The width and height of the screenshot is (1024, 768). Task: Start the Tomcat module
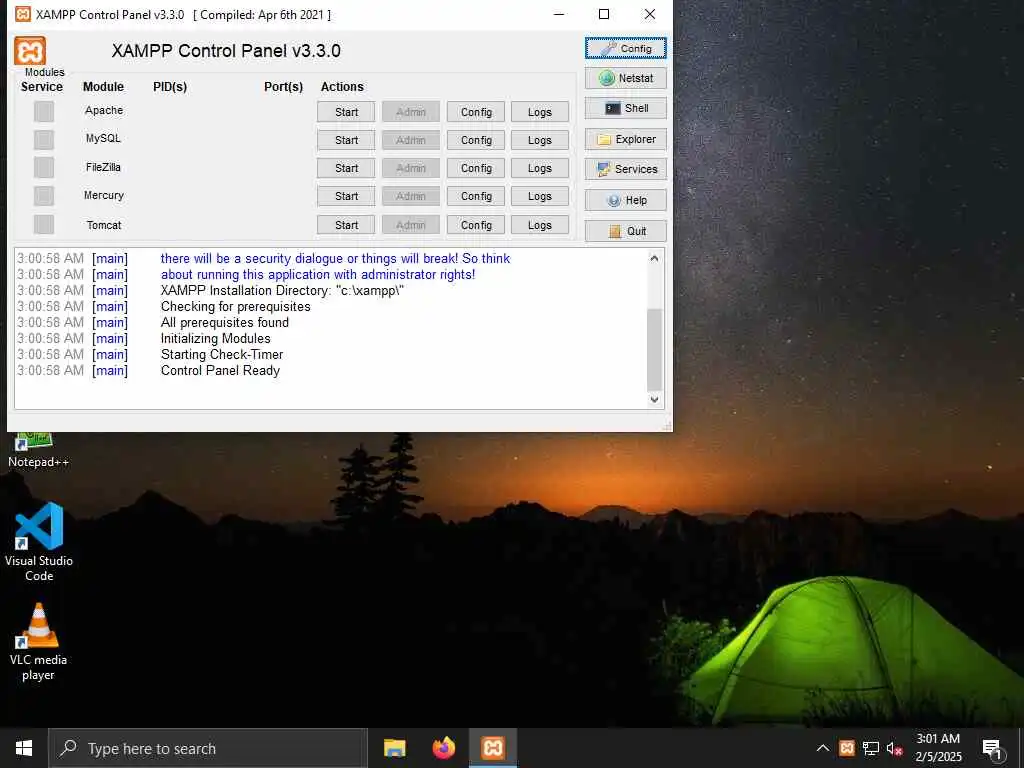(346, 225)
